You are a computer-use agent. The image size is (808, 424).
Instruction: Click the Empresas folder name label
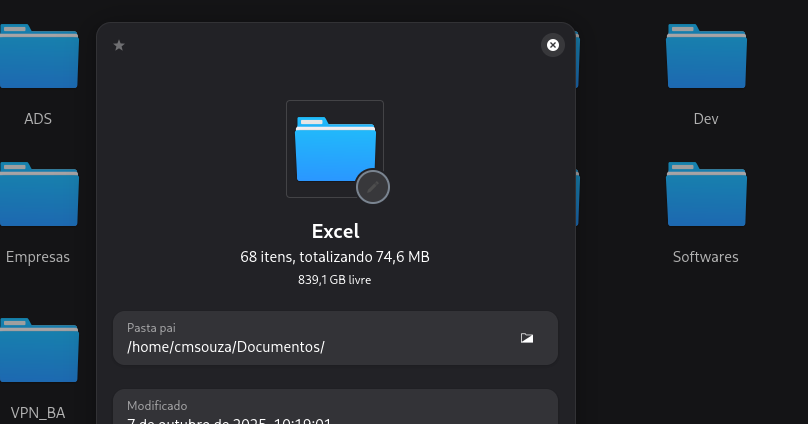pyautogui.click(x=38, y=257)
